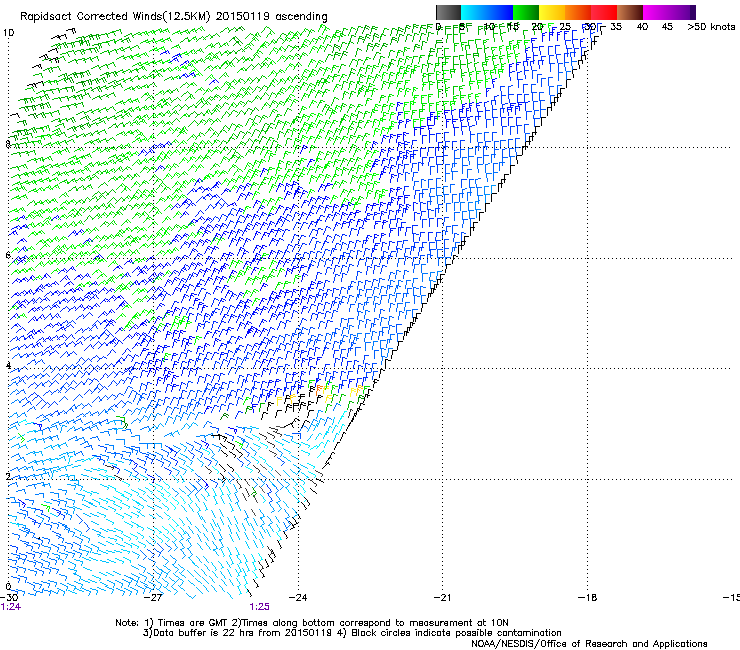
Task: Click the dark purple 45-50 knots swatch
Action: pos(682,12)
